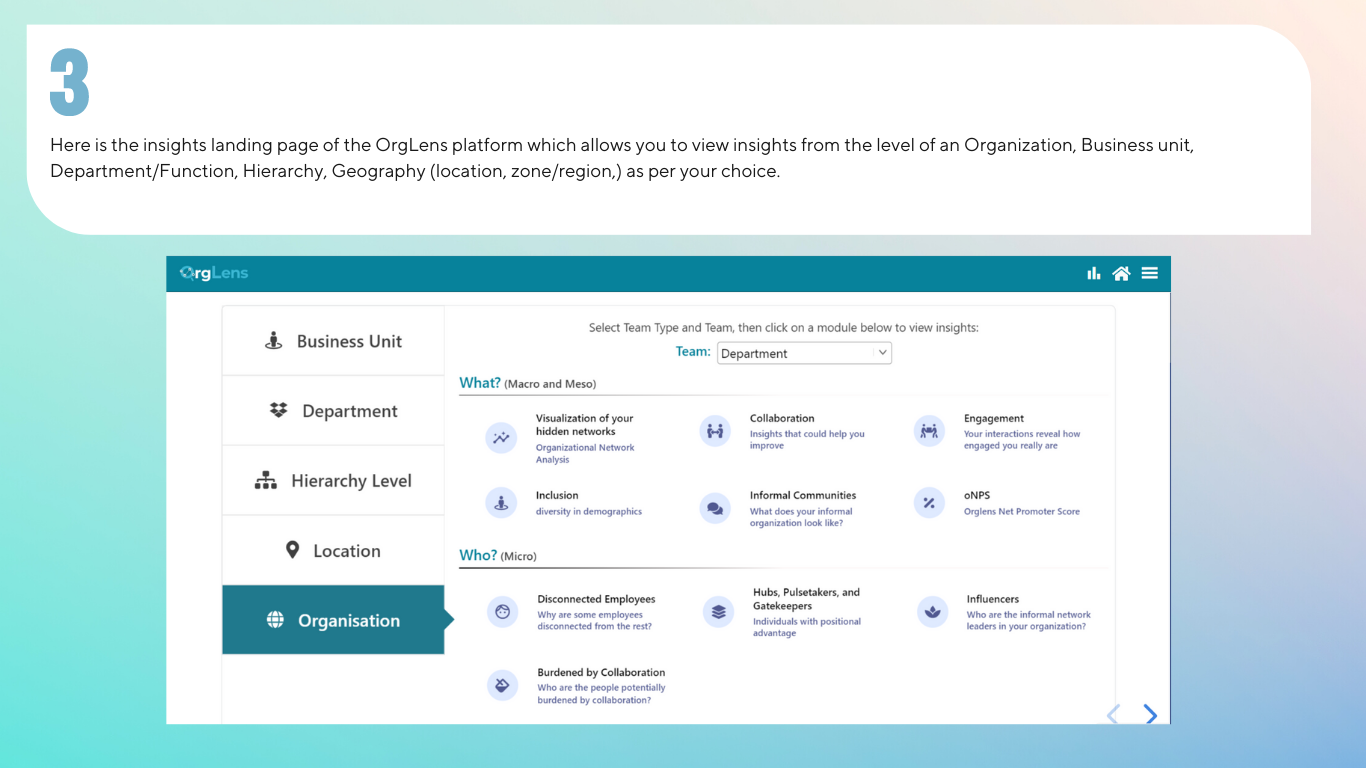The height and width of the screenshot is (768, 1366).
Task: Select the Organisation tab
Action: coord(333,621)
